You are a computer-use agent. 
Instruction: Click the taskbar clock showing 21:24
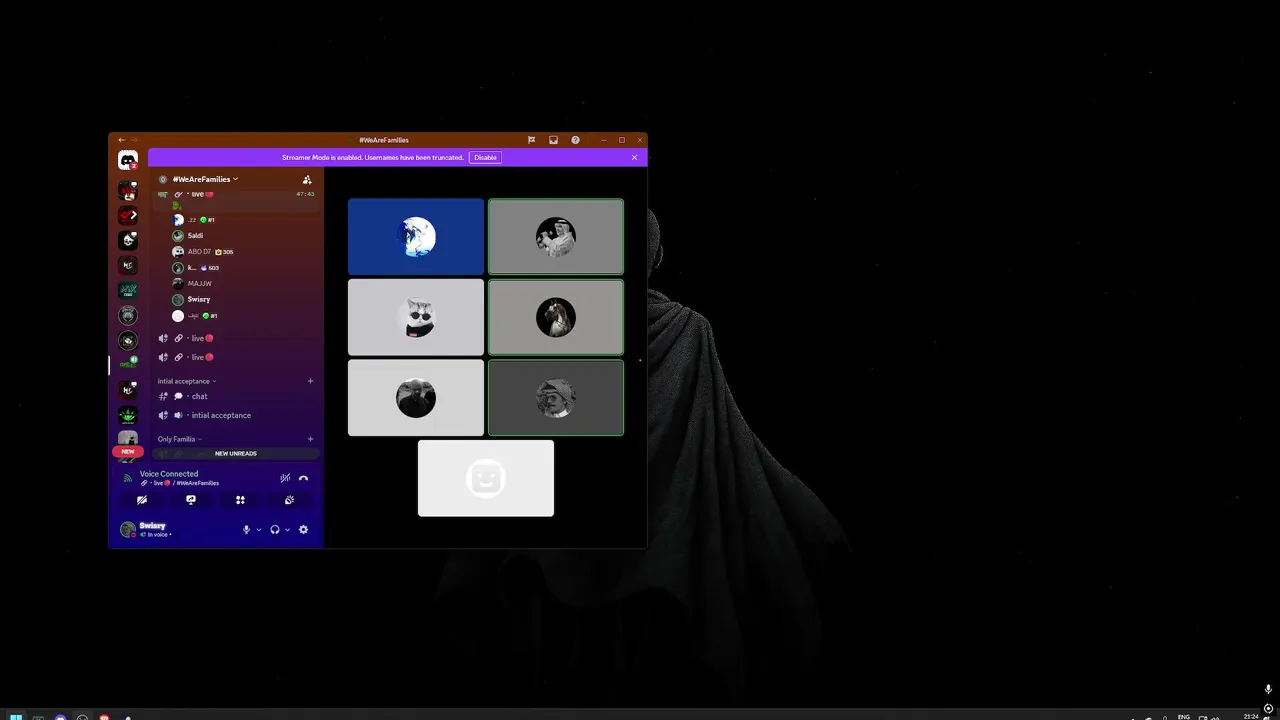click(1251, 716)
